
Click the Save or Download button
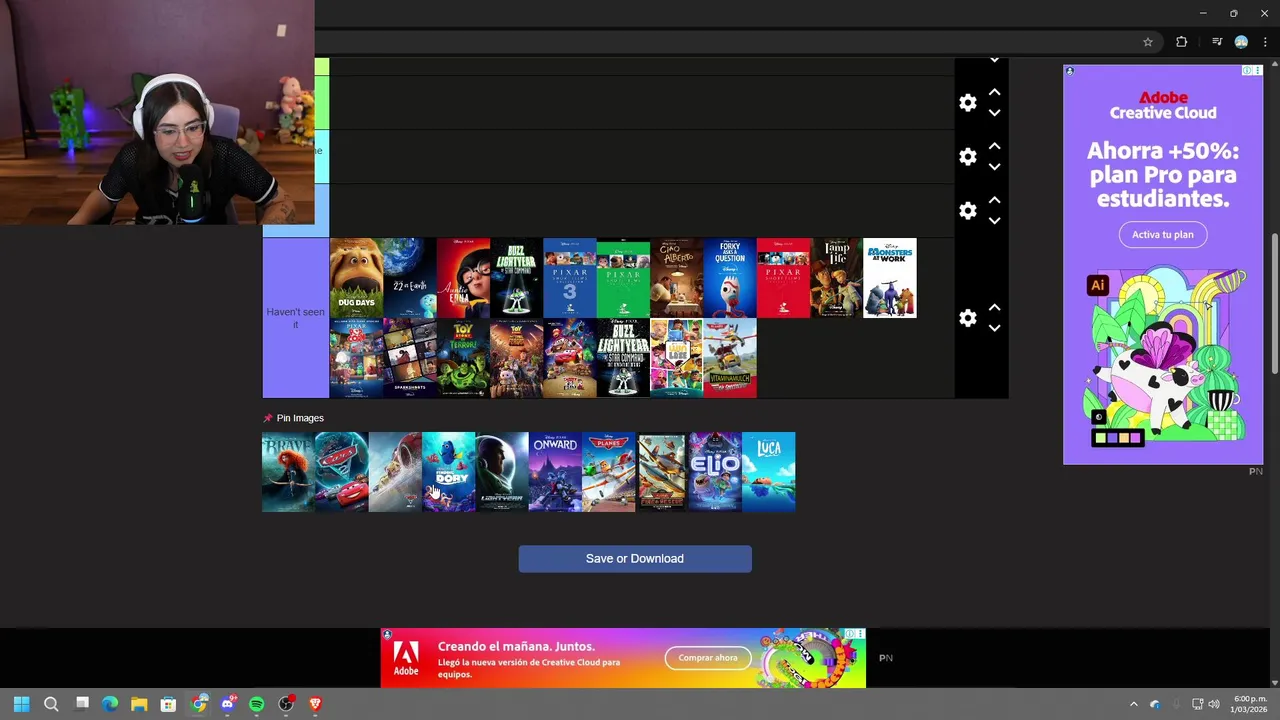point(635,559)
